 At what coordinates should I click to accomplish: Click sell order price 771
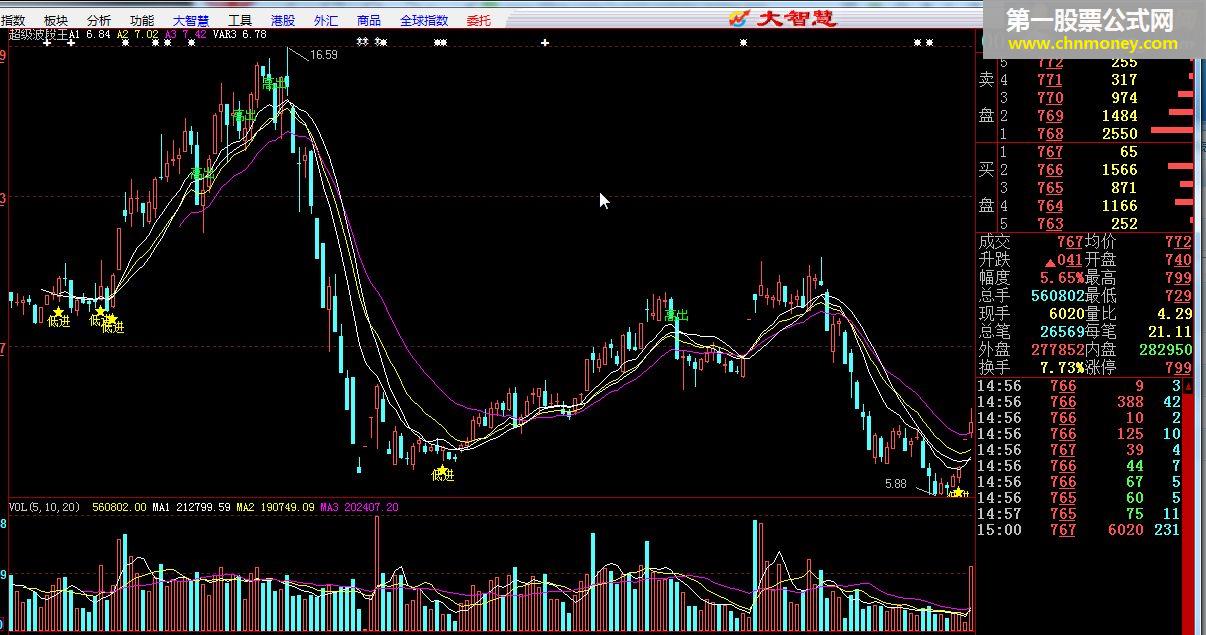(x=1050, y=80)
